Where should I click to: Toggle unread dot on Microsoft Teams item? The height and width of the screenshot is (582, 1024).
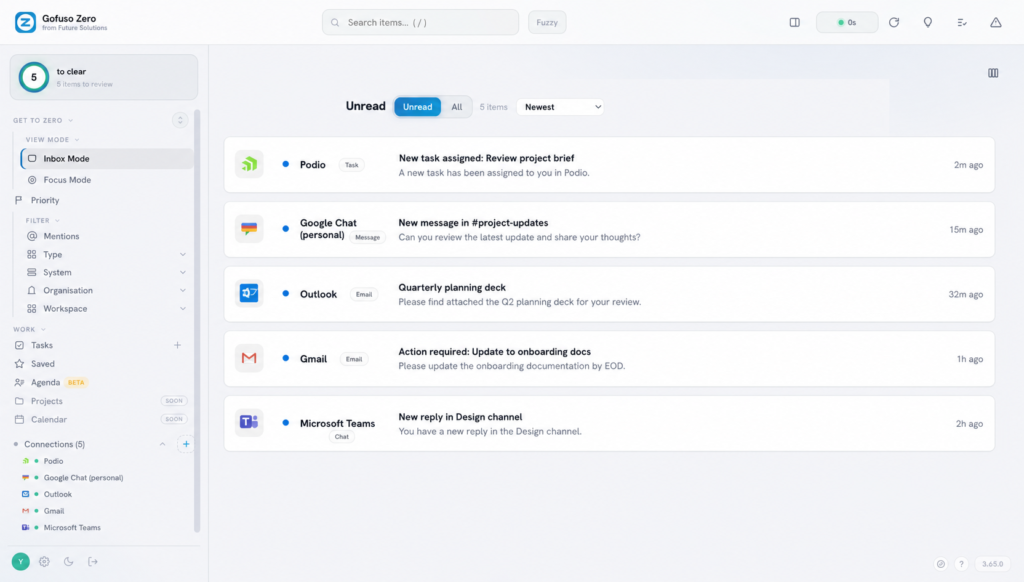pos(285,423)
